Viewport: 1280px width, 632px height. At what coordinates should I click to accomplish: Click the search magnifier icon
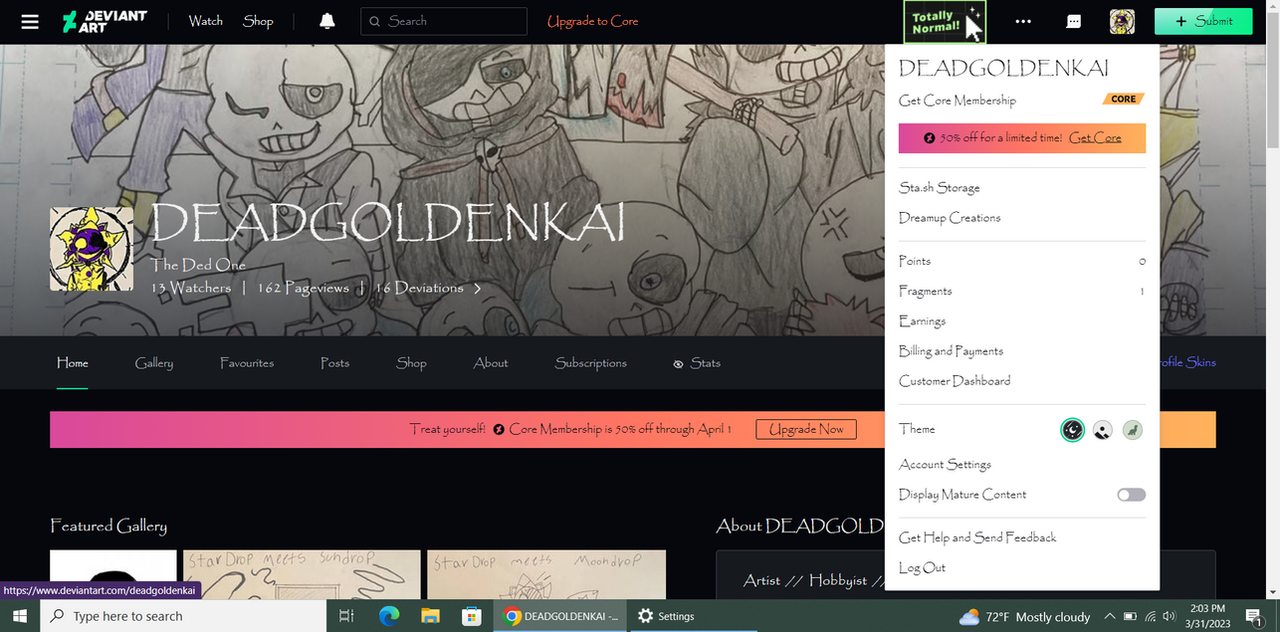[x=375, y=21]
